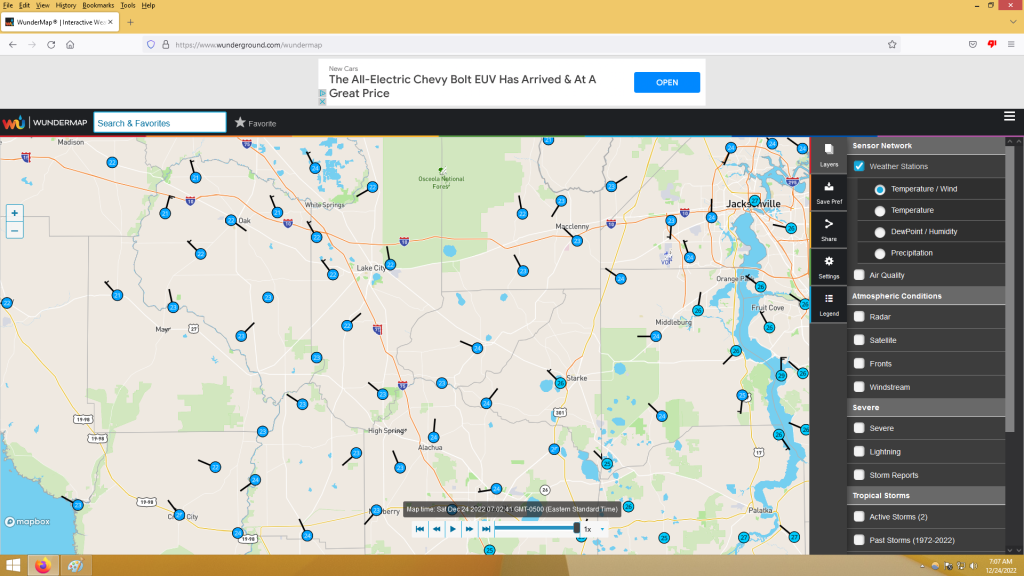Open a new browser tab
This screenshot has width=1024, height=576.
pos(130,22)
